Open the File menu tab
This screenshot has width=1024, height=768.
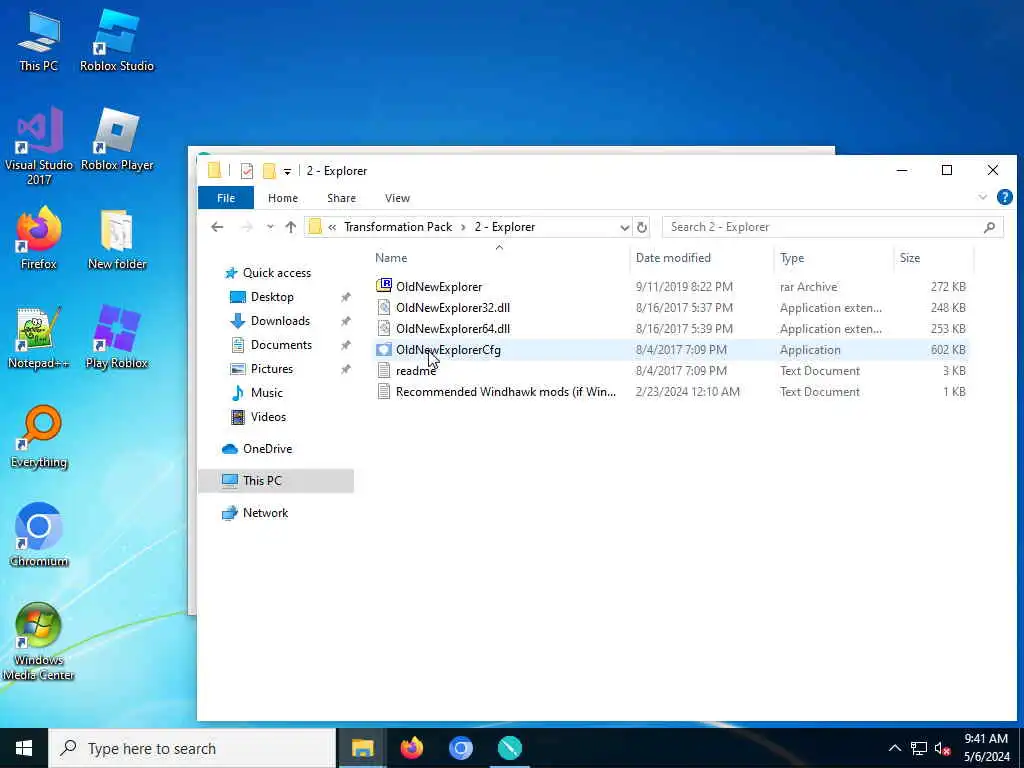(226, 198)
